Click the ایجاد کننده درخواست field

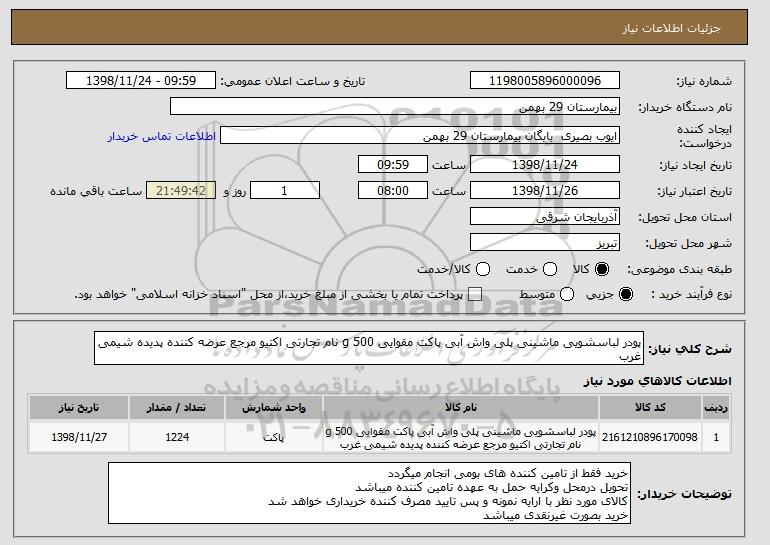(x=420, y=136)
